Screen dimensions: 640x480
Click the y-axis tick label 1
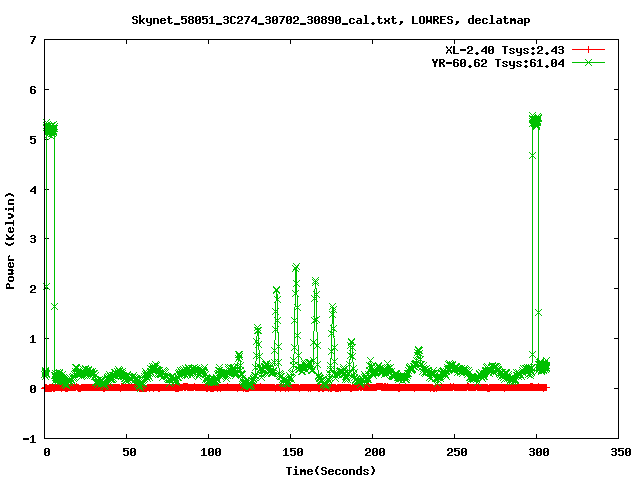point(33,339)
